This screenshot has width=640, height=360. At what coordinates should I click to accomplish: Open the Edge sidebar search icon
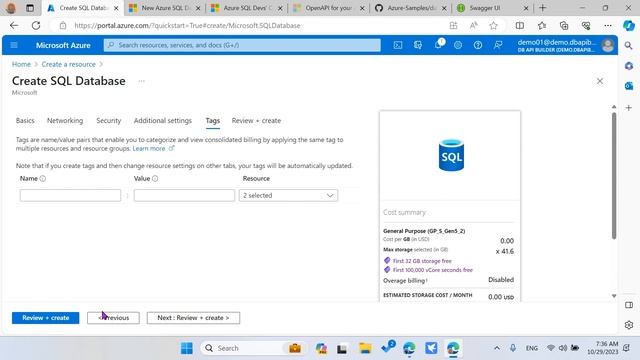tap(629, 45)
